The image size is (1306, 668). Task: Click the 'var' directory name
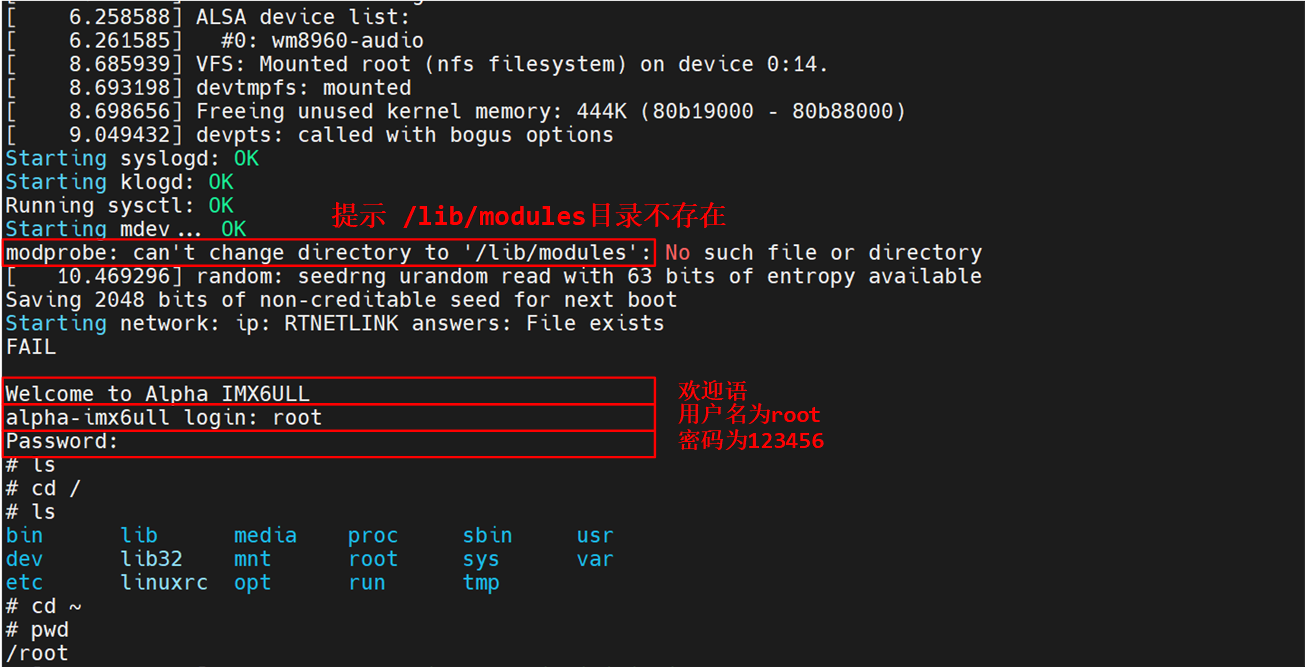595,559
